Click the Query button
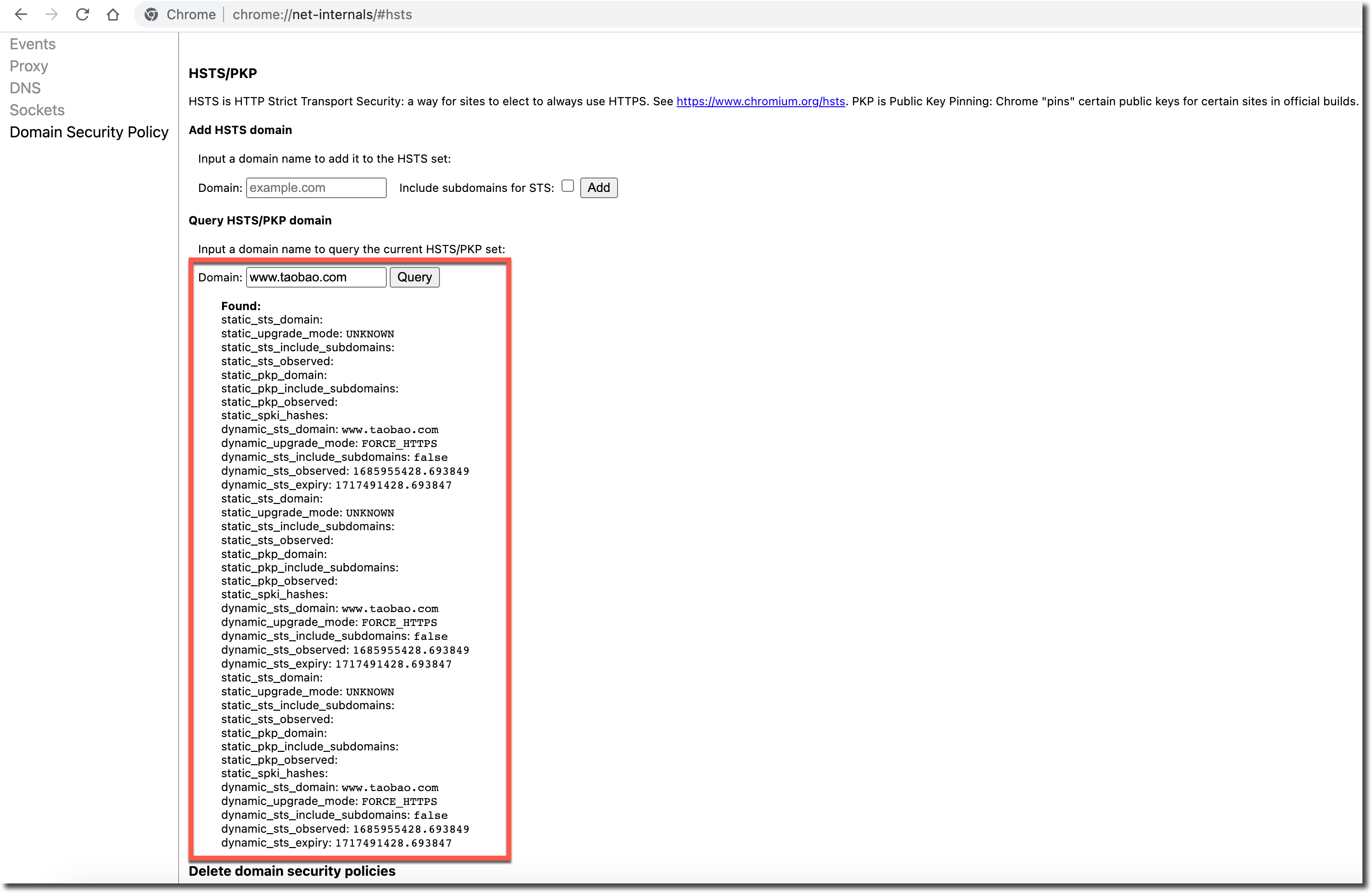1372x893 pixels. click(415, 277)
